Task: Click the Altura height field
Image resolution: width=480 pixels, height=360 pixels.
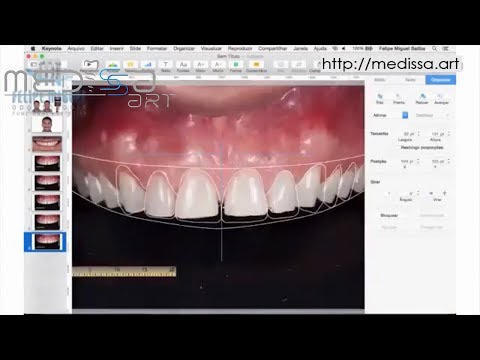Action: point(436,134)
